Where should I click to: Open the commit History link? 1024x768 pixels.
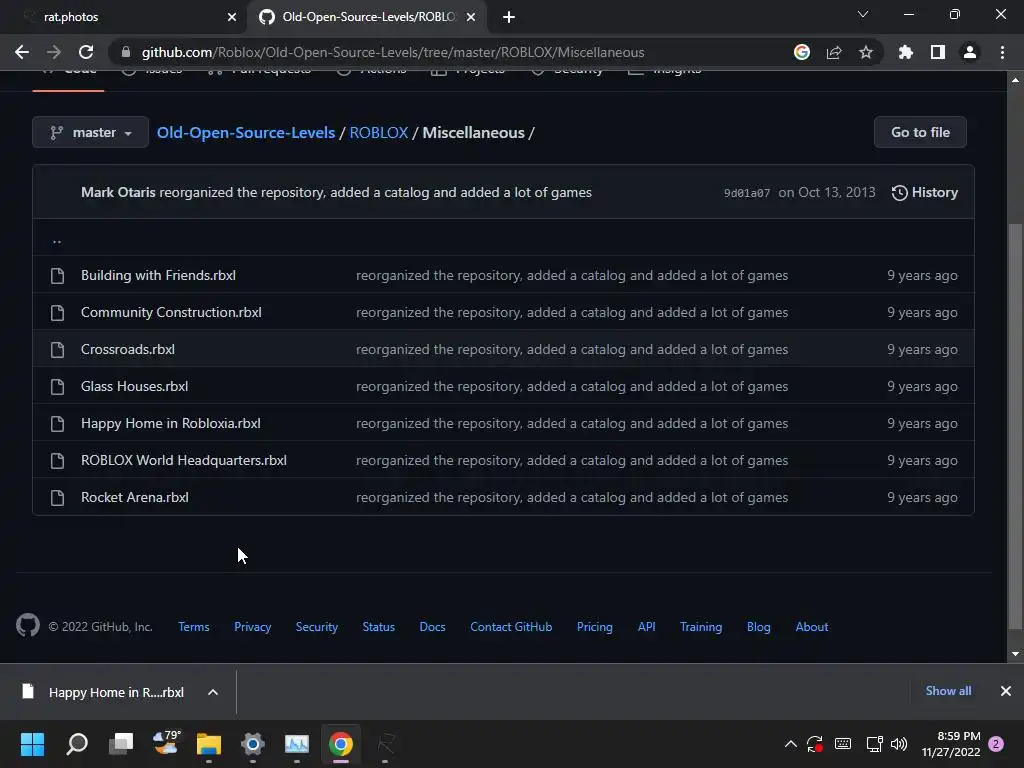[925, 193]
